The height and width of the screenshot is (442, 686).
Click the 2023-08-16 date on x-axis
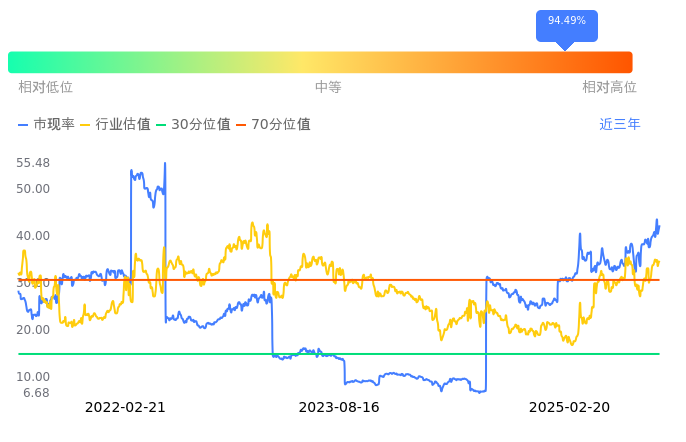(x=339, y=407)
